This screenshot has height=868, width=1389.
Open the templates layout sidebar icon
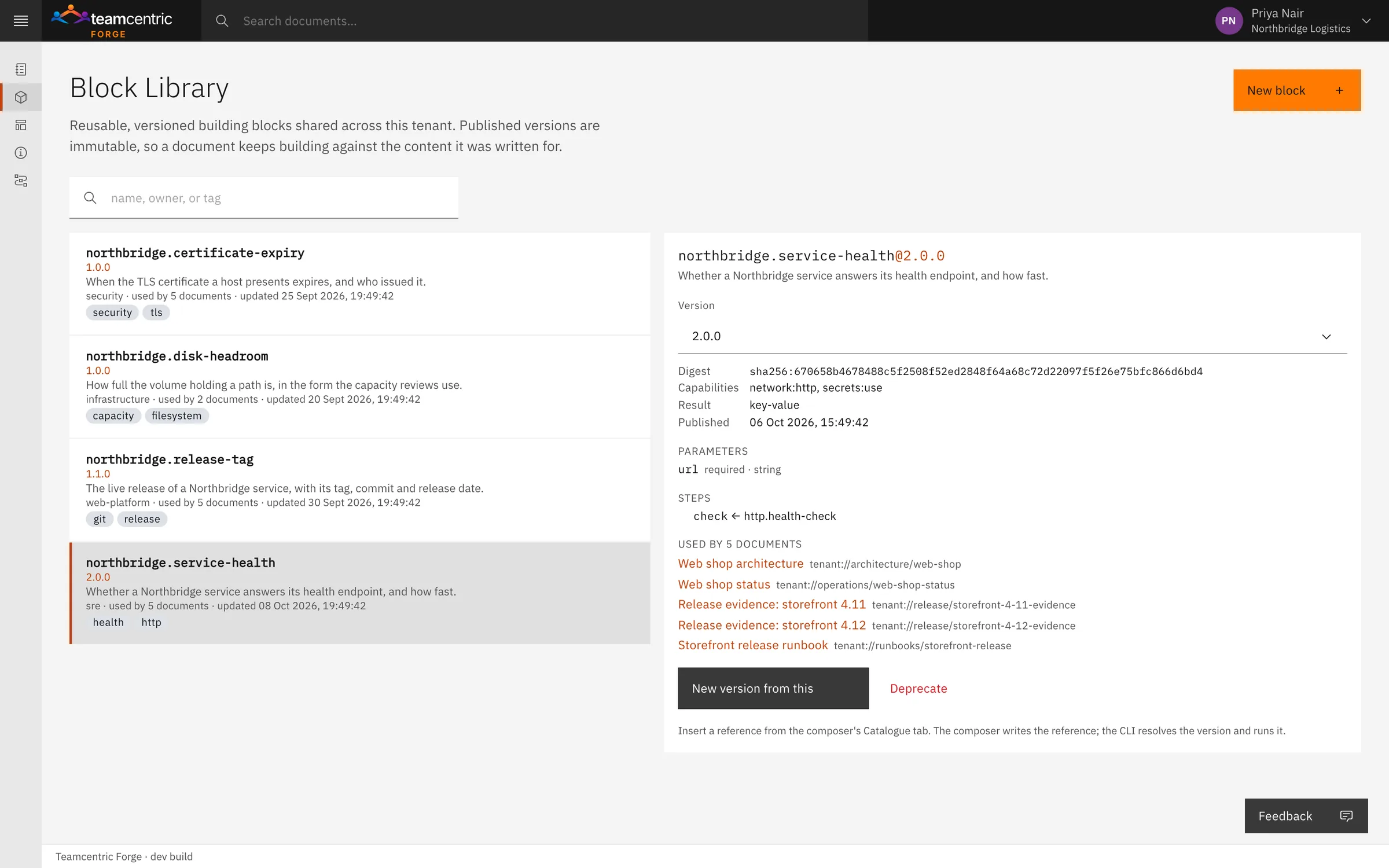tap(21, 125)
